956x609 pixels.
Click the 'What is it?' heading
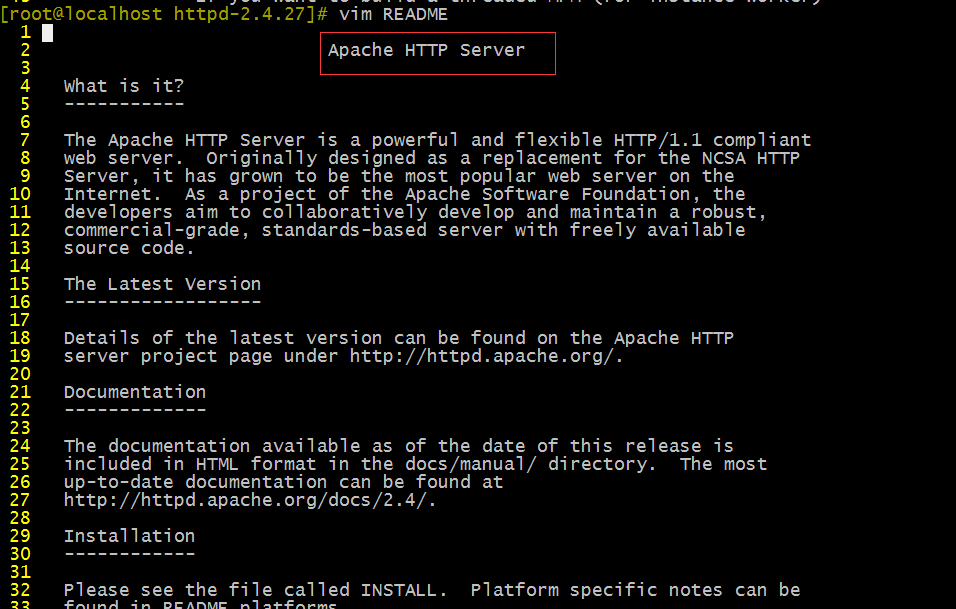coord(124,86)
